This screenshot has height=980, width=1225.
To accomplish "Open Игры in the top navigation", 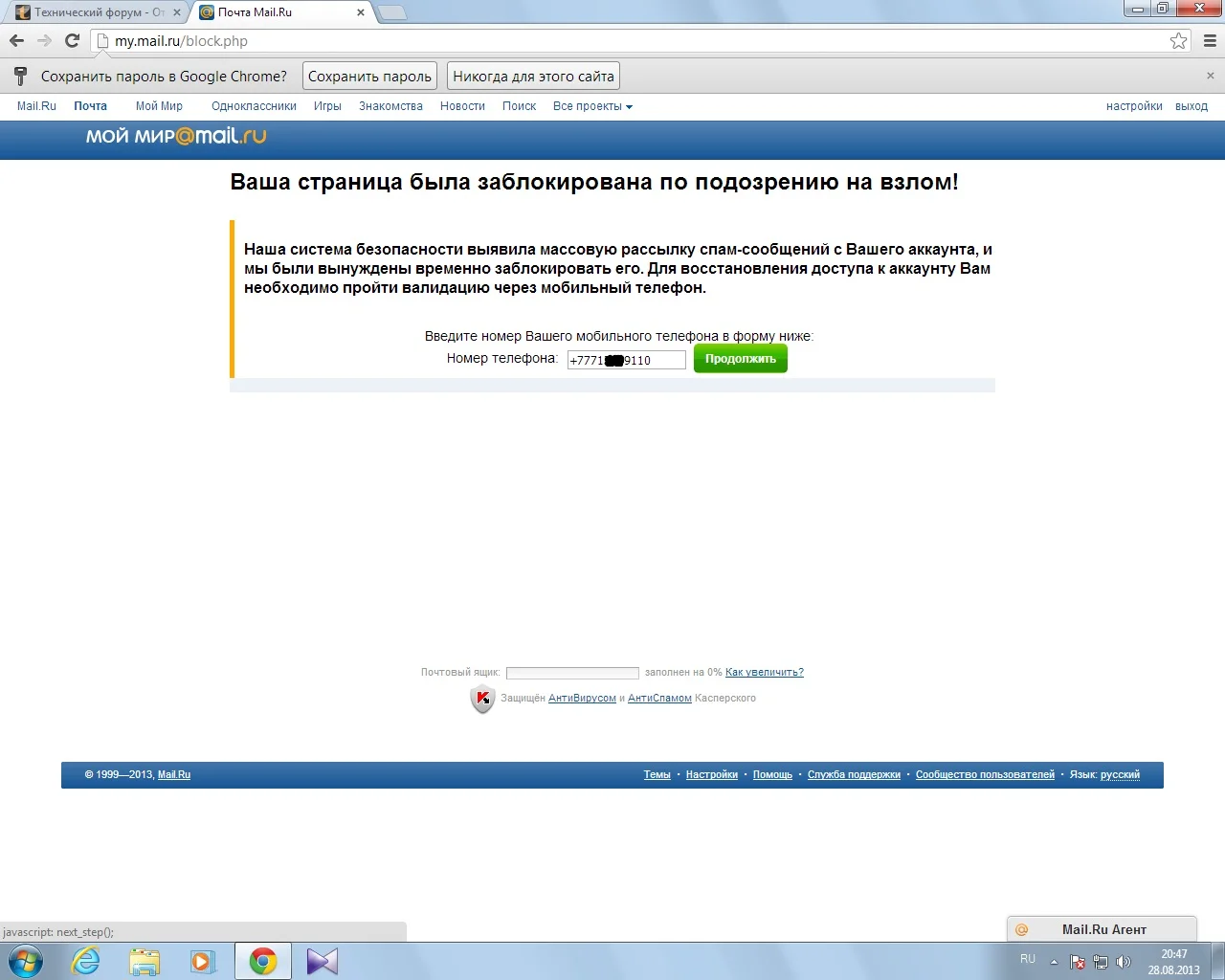I will (327, 106).
